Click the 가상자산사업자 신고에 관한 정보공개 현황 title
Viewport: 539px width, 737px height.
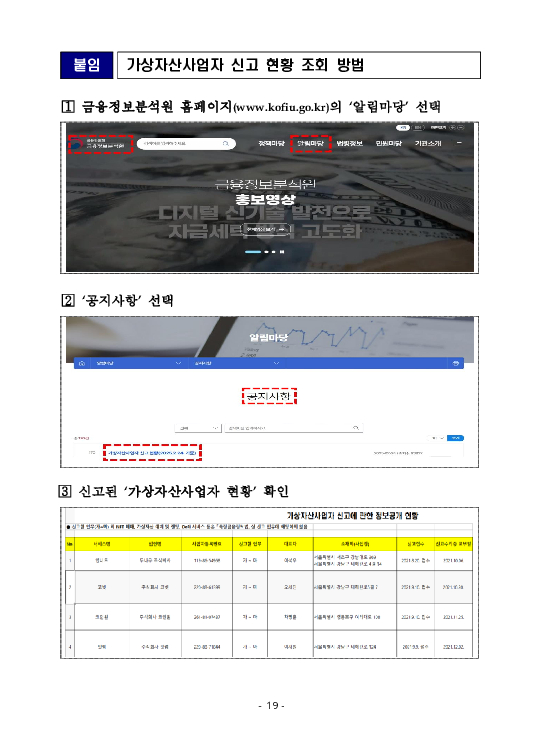(352, 516)
